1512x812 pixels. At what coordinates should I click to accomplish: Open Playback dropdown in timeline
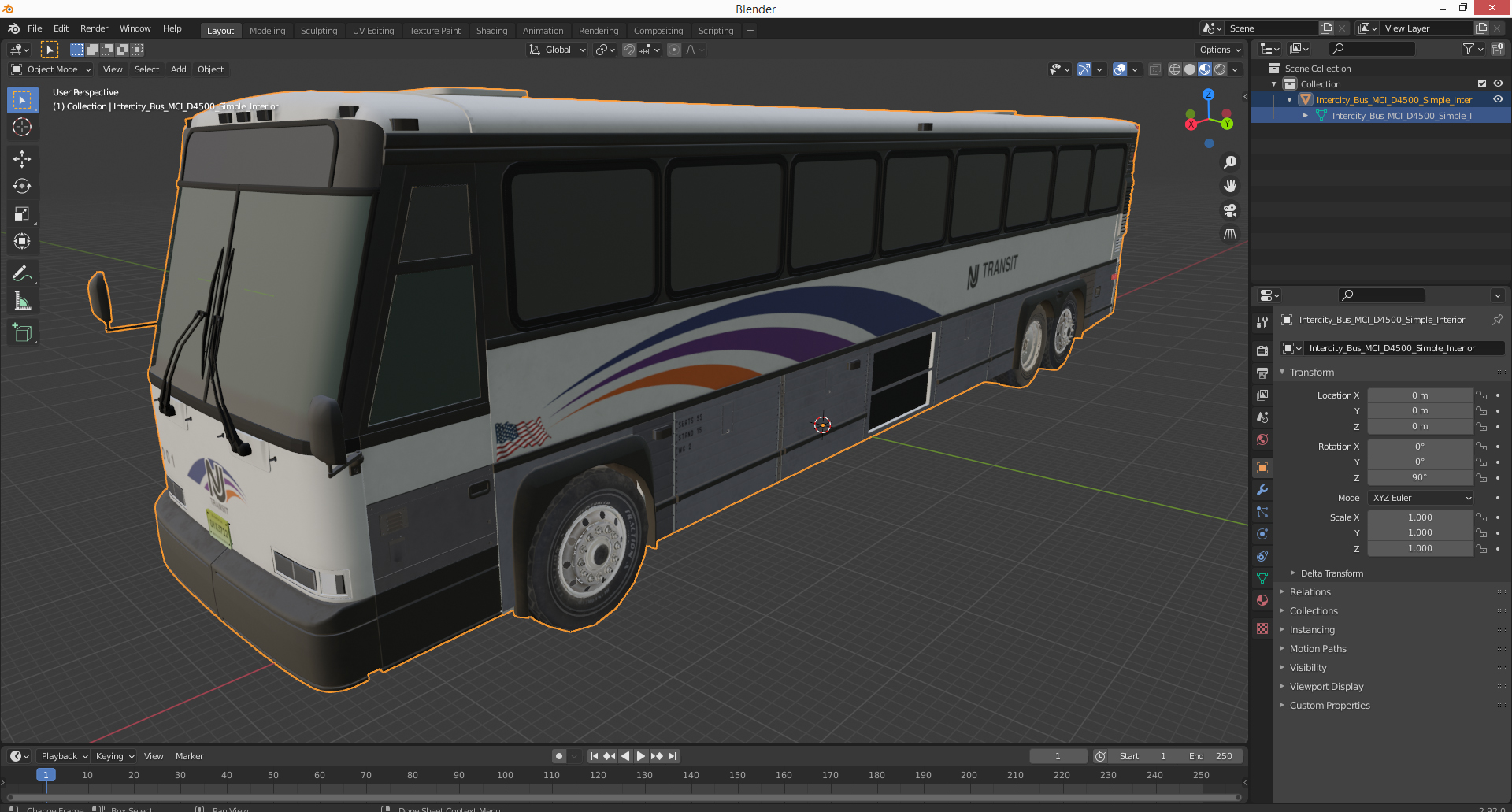[x=64, y=756]
